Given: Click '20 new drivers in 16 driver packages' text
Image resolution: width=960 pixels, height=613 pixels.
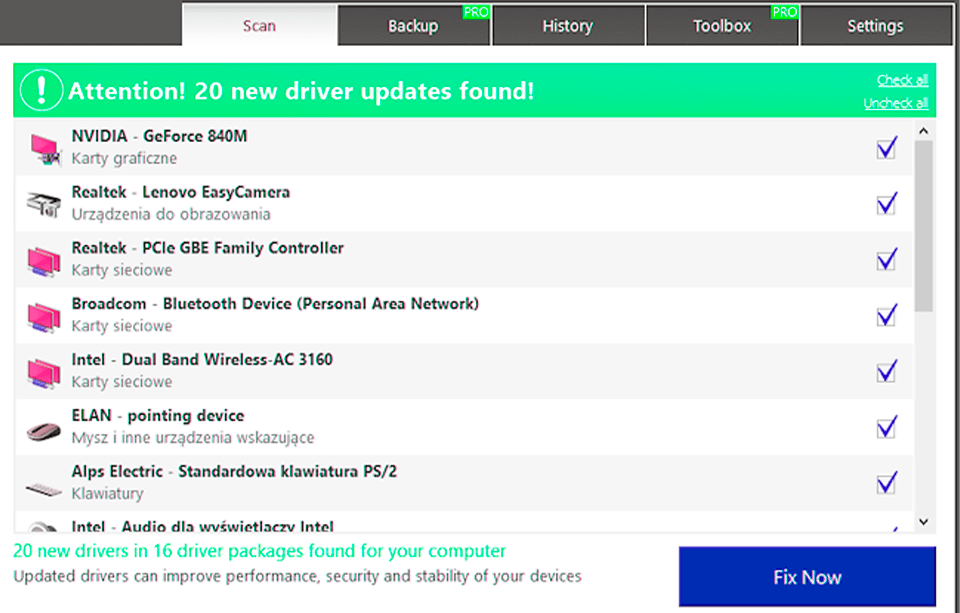Looking at the screenshot, I should (x=260, y=551).
